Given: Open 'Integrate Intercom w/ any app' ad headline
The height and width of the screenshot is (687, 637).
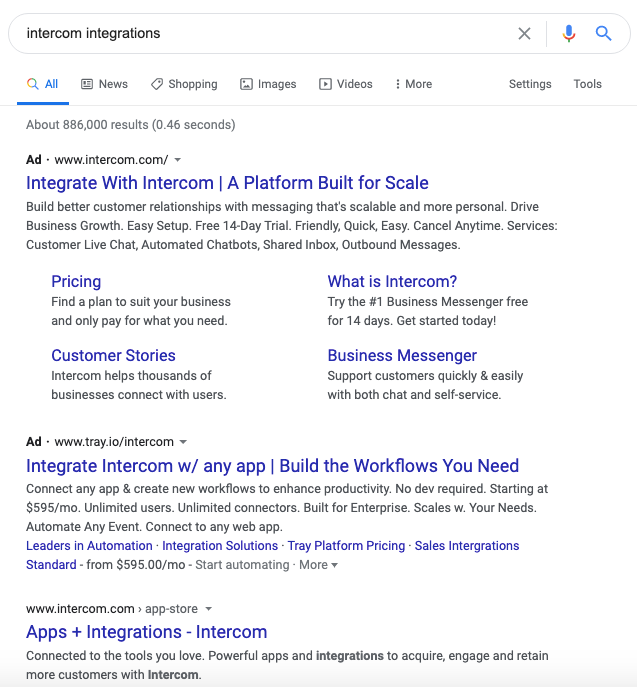Looking at the screenshot, I should [272, 466].
